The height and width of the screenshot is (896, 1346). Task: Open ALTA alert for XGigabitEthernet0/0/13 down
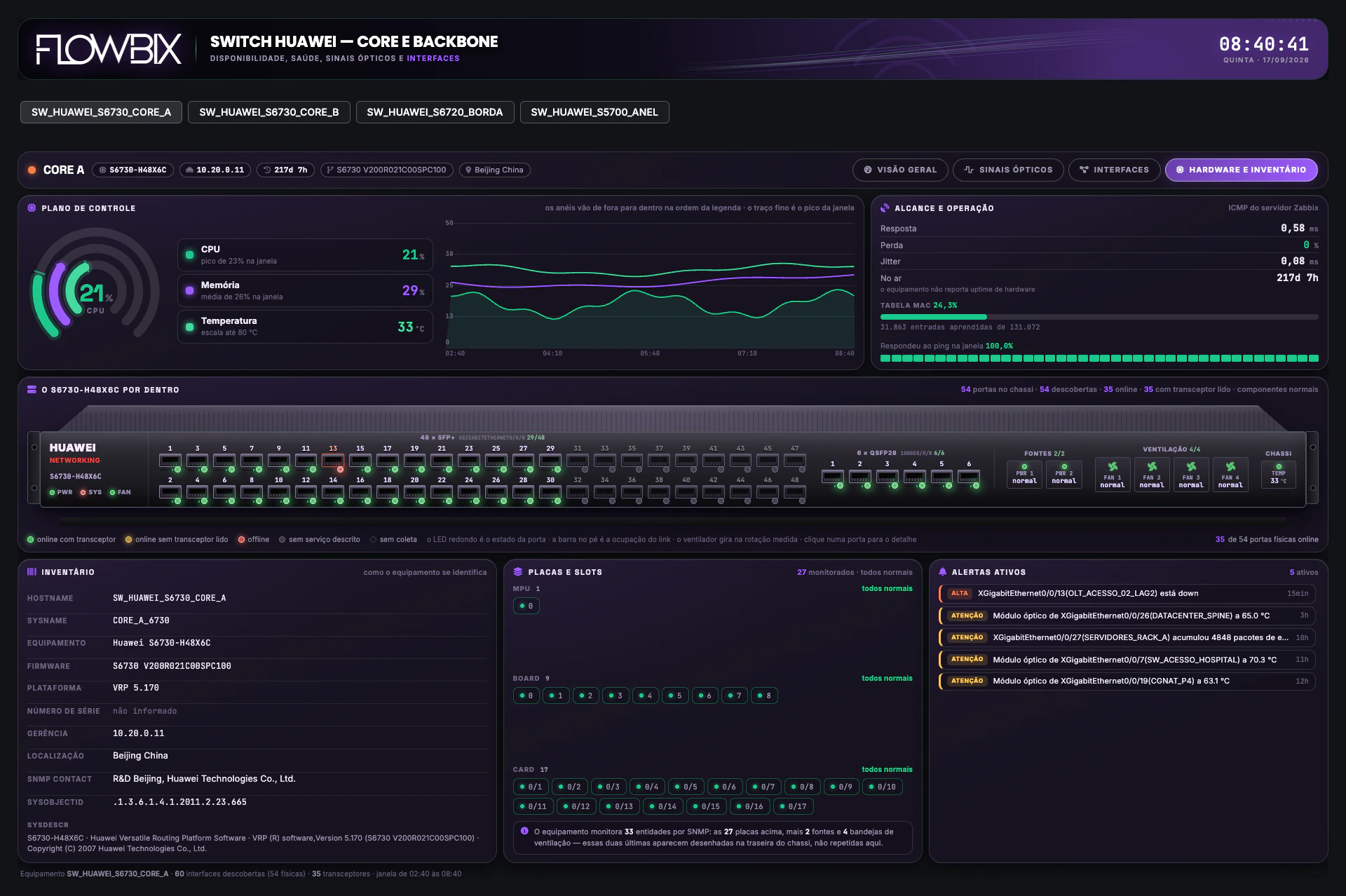[x=1127, y=594]
